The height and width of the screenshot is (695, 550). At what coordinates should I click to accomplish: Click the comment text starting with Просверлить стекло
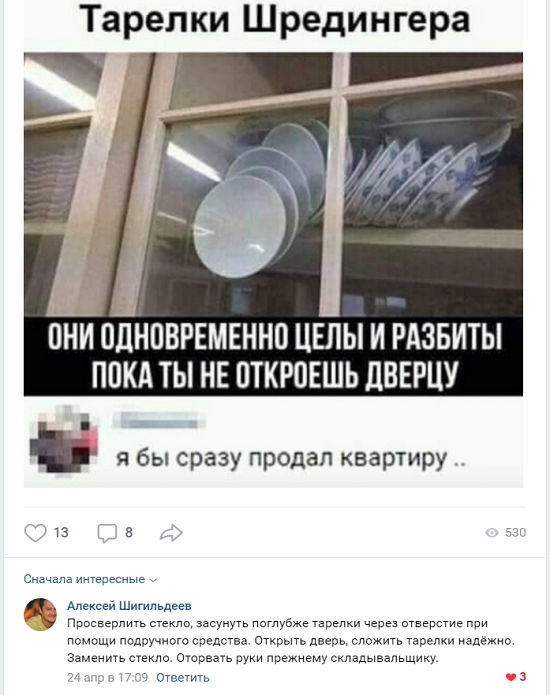pos(291,640)
